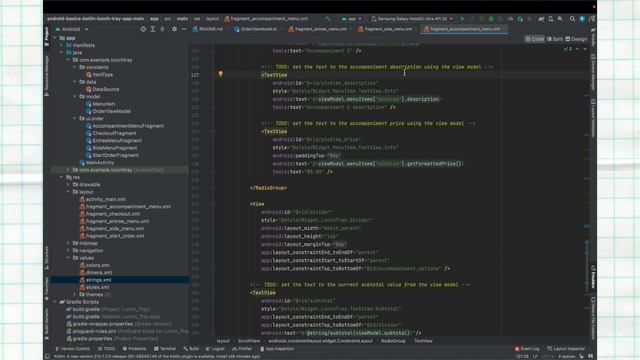
Task: Collapse the app module node
Action: click(x=55, y=38)
